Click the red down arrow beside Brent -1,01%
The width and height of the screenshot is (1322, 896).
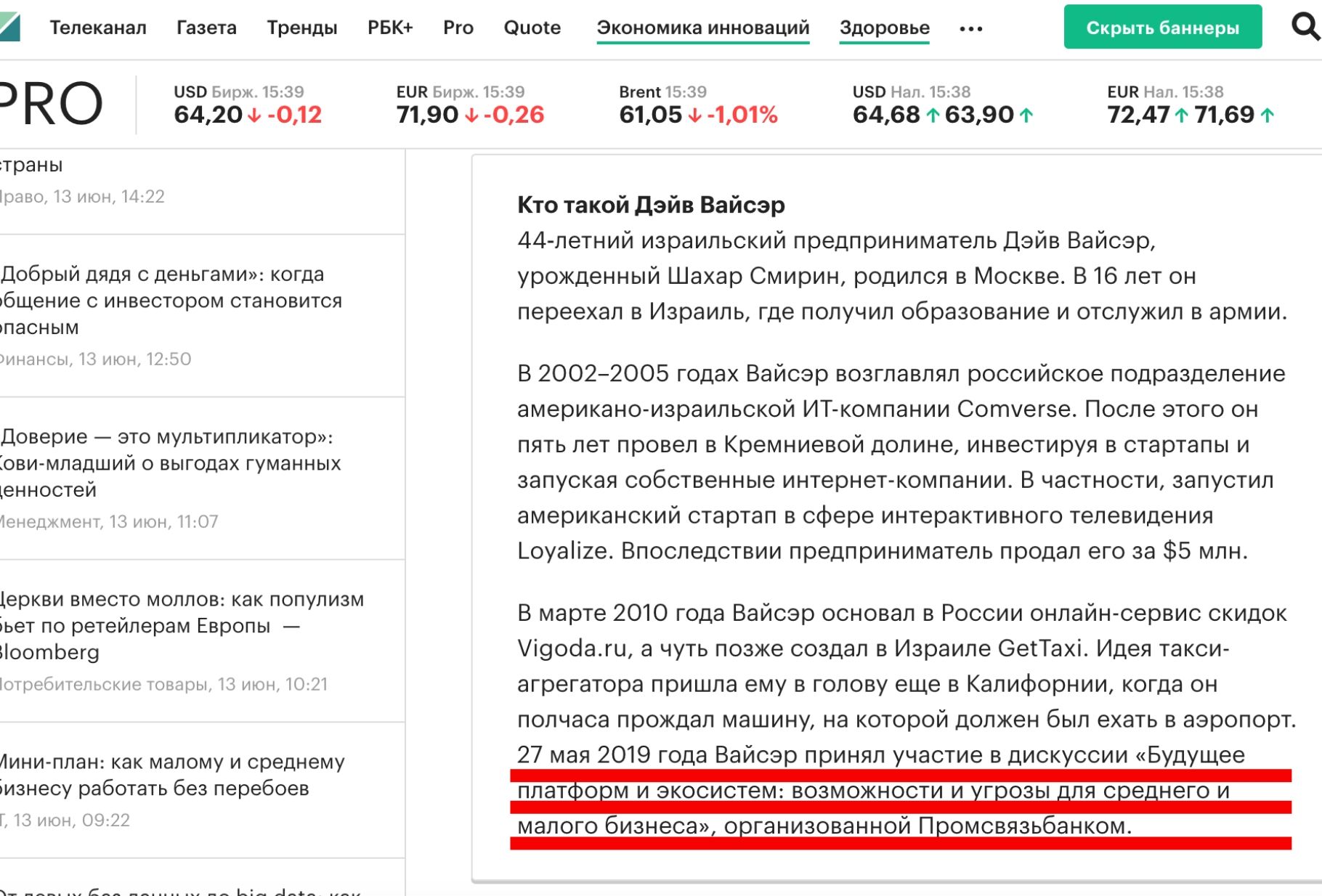tap(694, 115)
